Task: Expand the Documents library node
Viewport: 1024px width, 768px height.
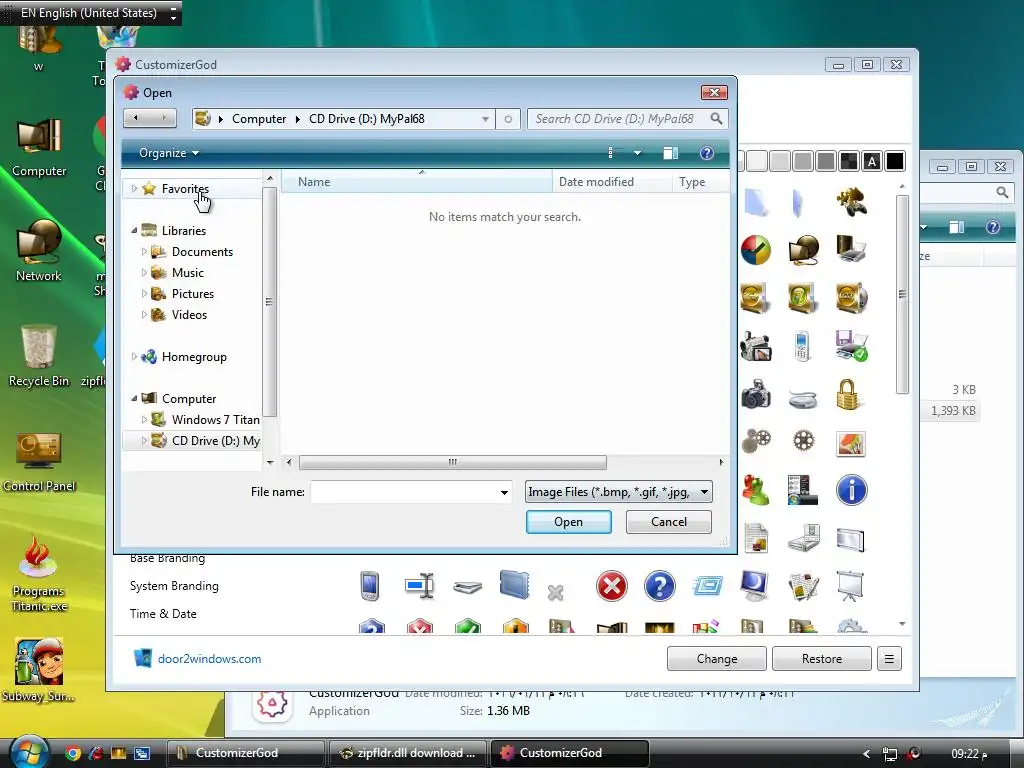Action: pyautogui.click(x=144, y=251)
